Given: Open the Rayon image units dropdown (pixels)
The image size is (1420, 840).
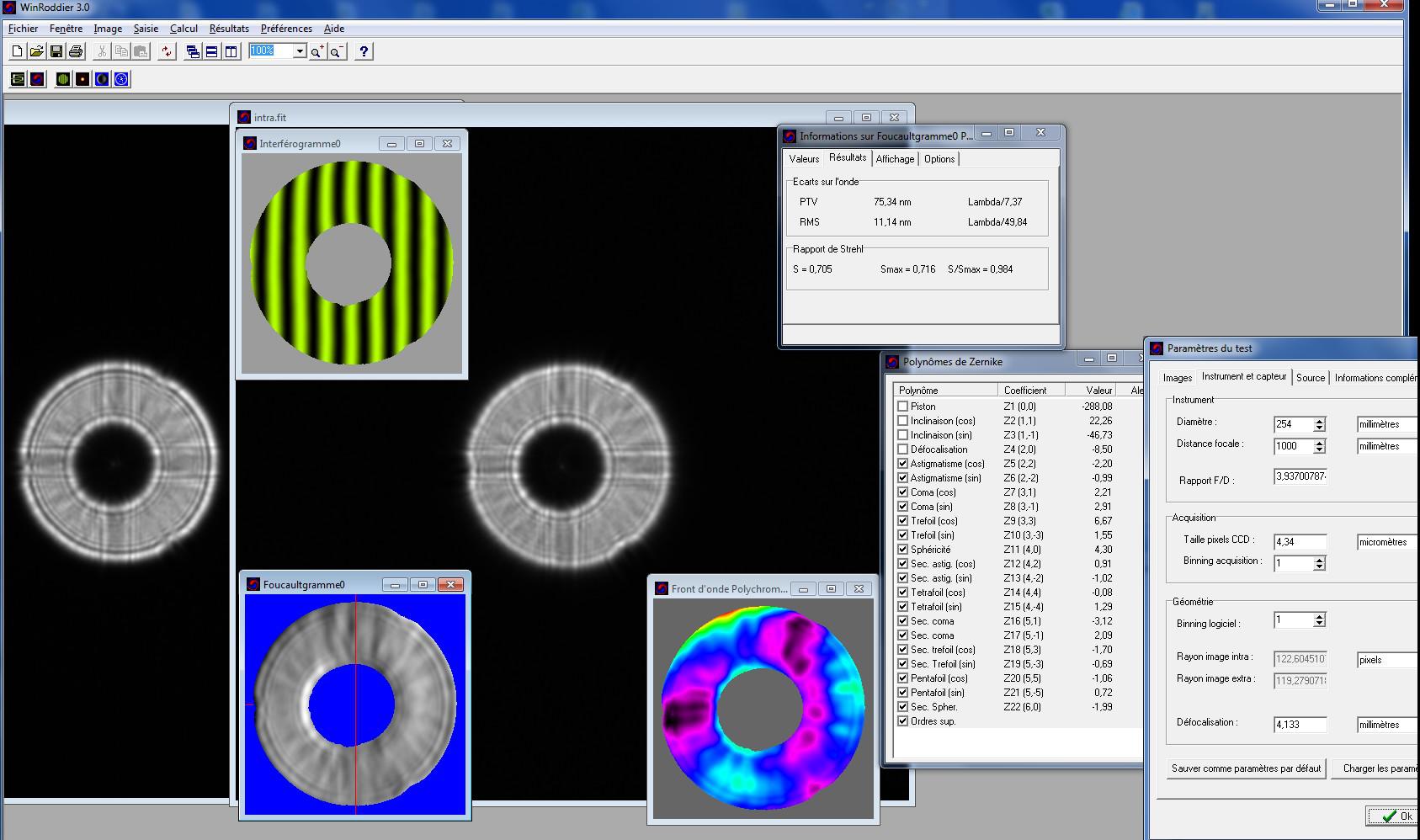Looking at the screenshot, I should (x=1388, y=660).
